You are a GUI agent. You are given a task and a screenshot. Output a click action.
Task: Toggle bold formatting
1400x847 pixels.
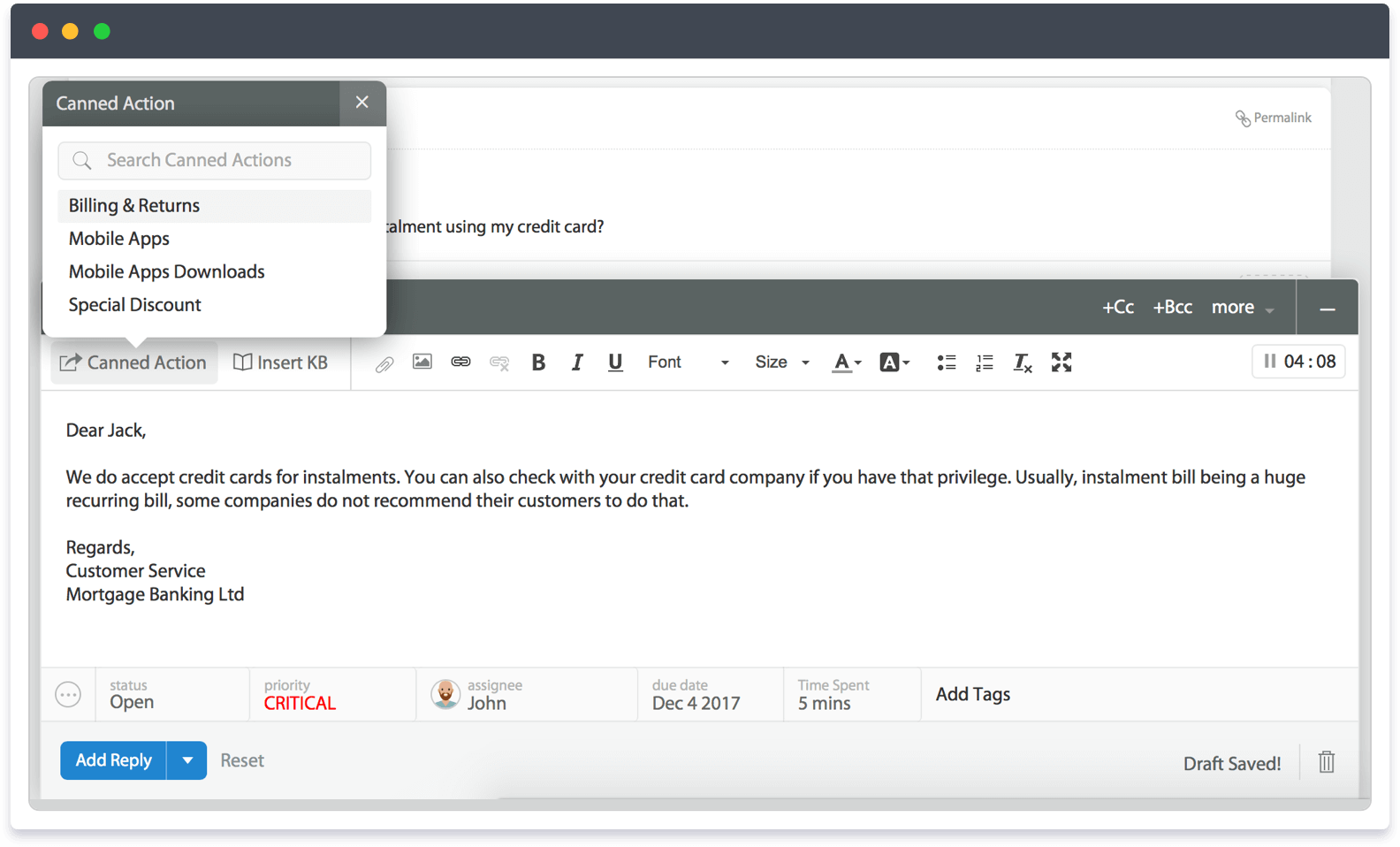[x=538, y=362]
